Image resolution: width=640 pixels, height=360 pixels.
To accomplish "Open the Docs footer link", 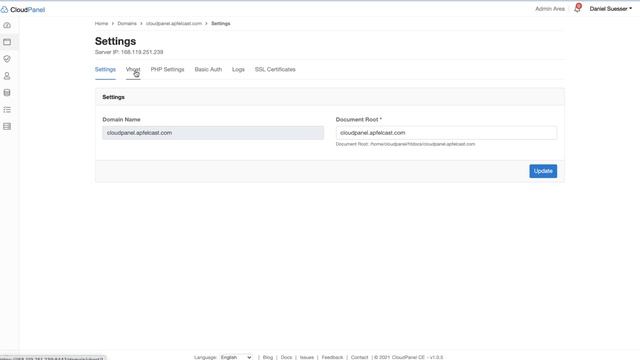I will [286, 357].
